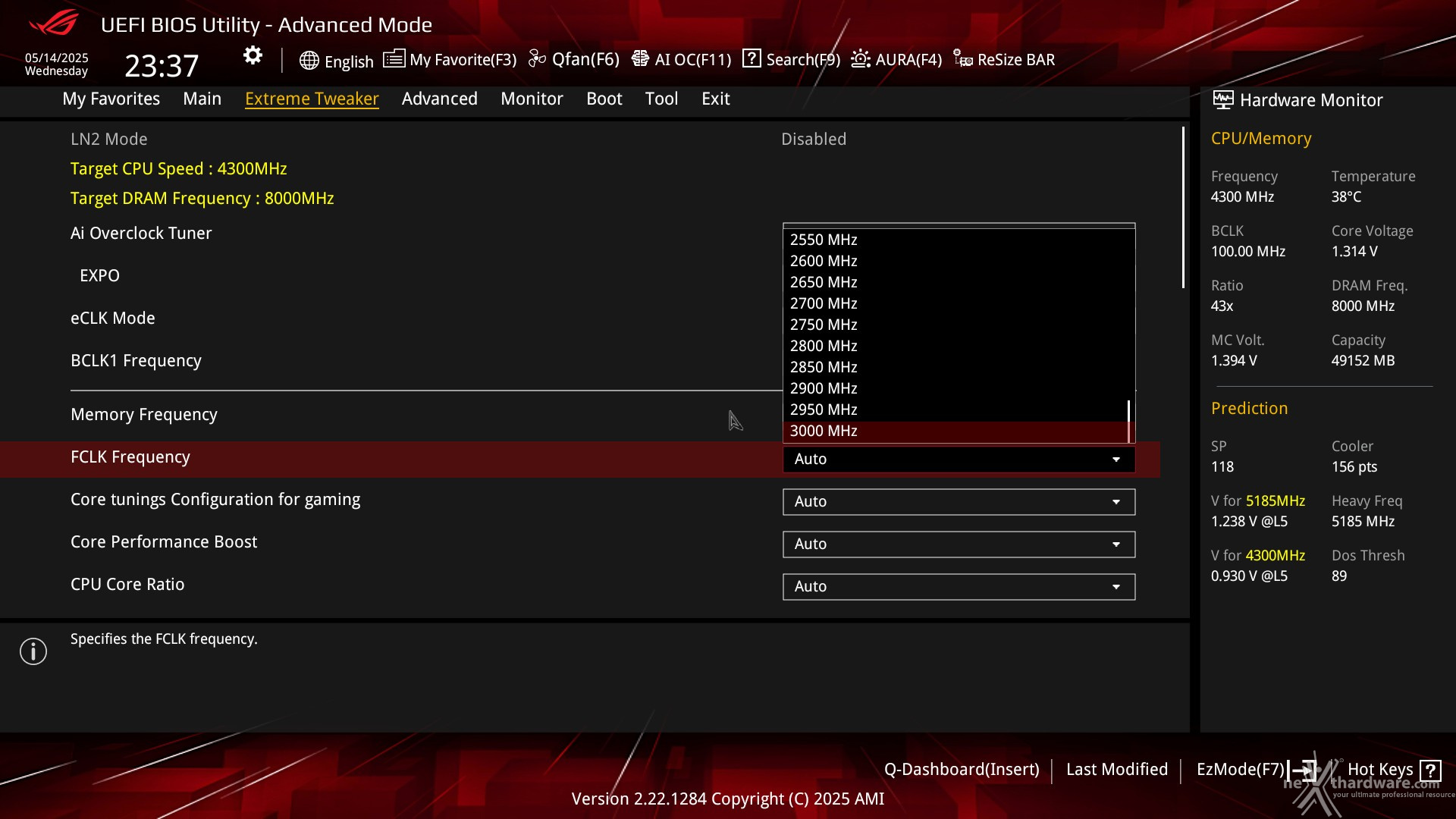1456x819 pixels.
Task: Select the FCLK Frequency row
Action: click(580, 459)
